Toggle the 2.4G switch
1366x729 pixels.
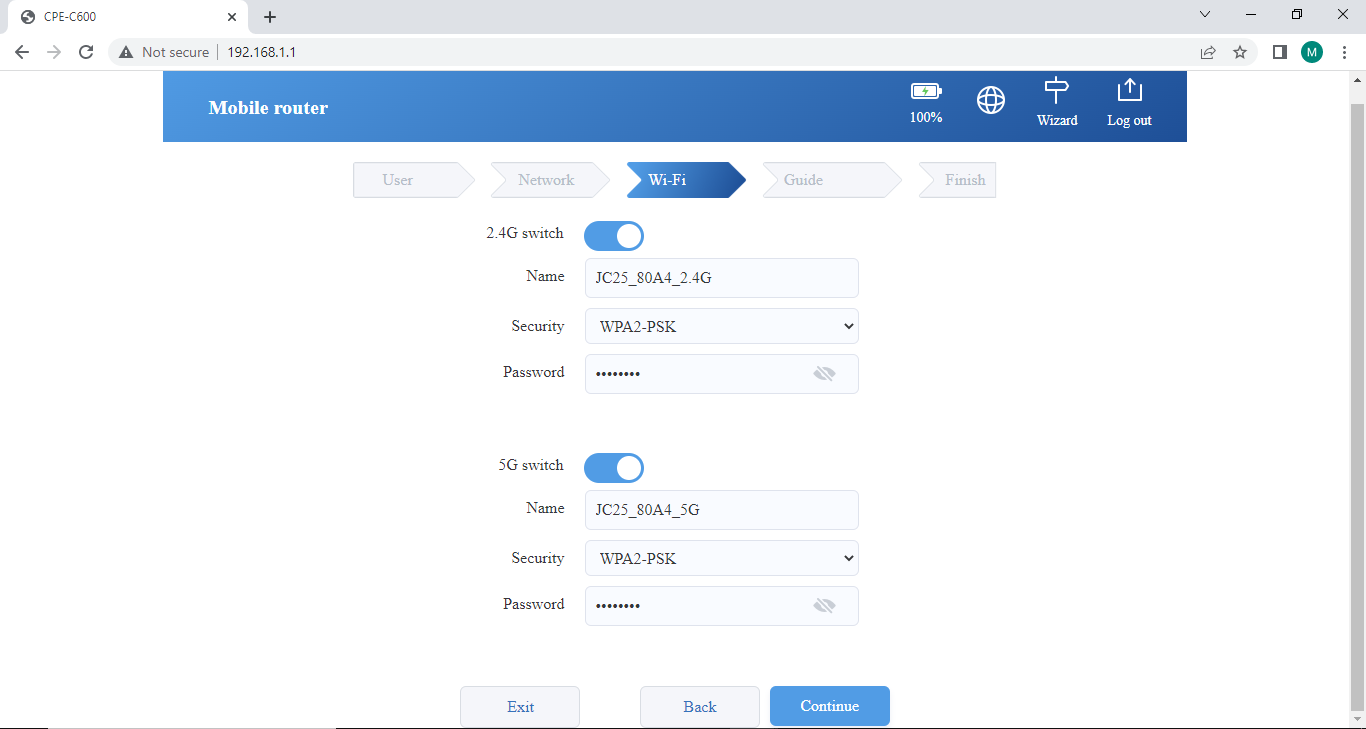pos(614,236)
